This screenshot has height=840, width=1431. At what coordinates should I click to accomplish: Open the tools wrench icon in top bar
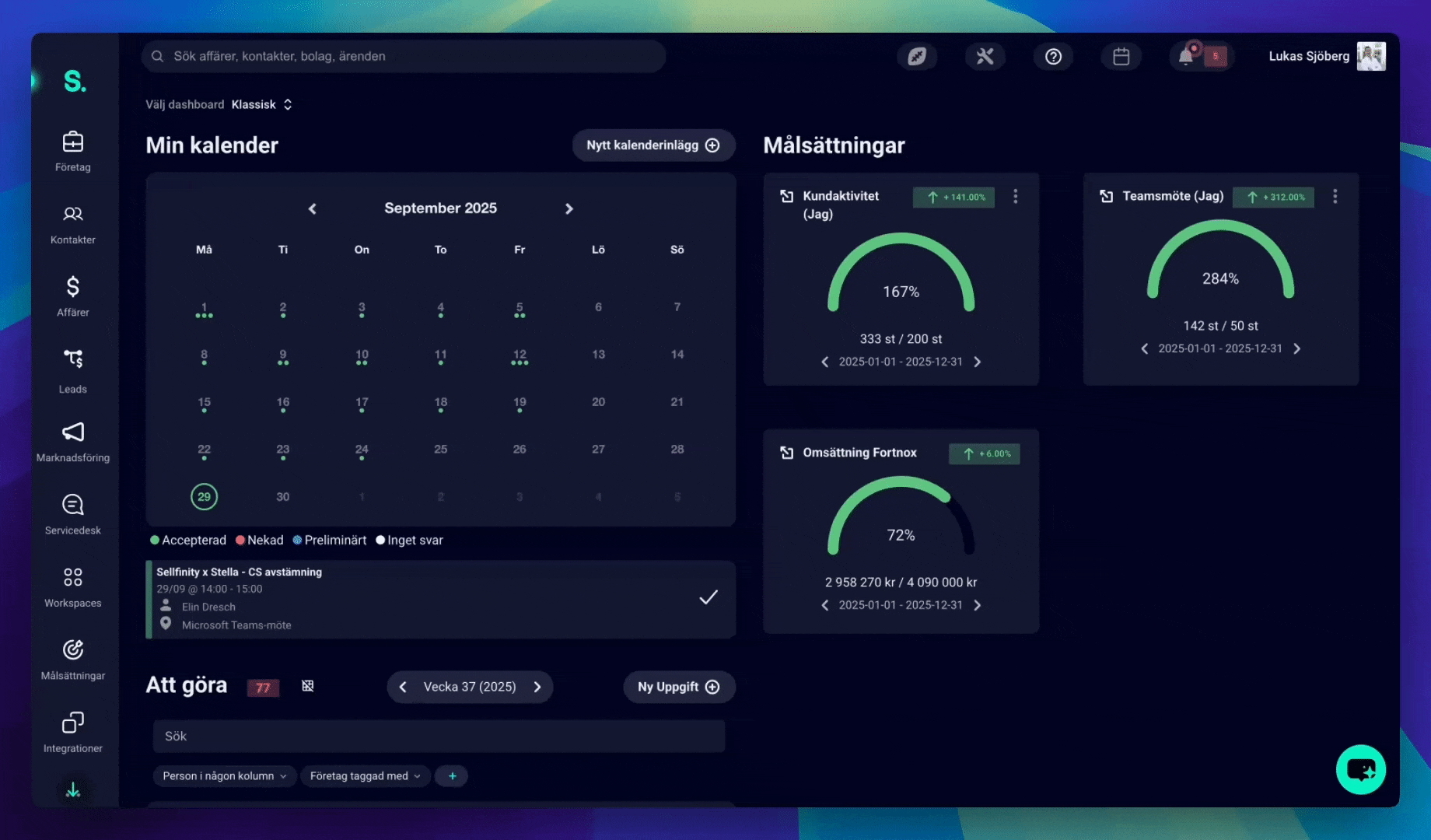(x=985, y=56)
